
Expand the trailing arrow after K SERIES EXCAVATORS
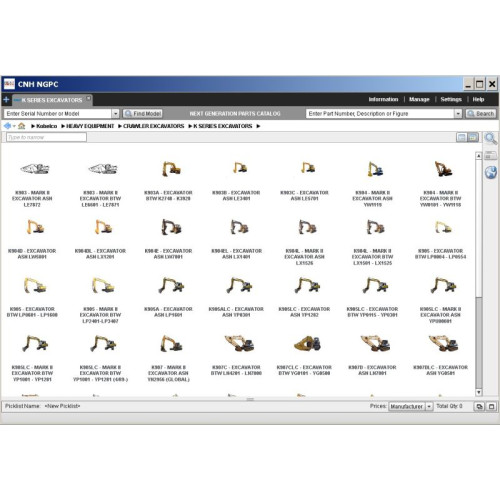pyautogui.click(x=258, y=126)
